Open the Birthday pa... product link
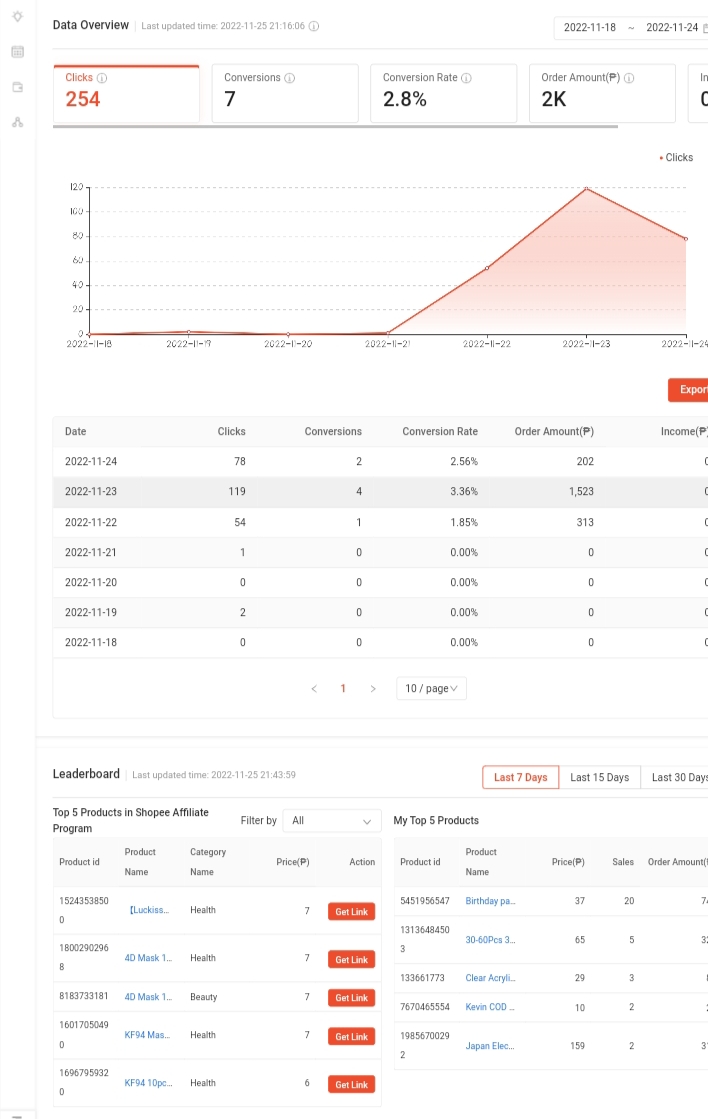This screenshot has height=1119, width=708. (490, 901)
